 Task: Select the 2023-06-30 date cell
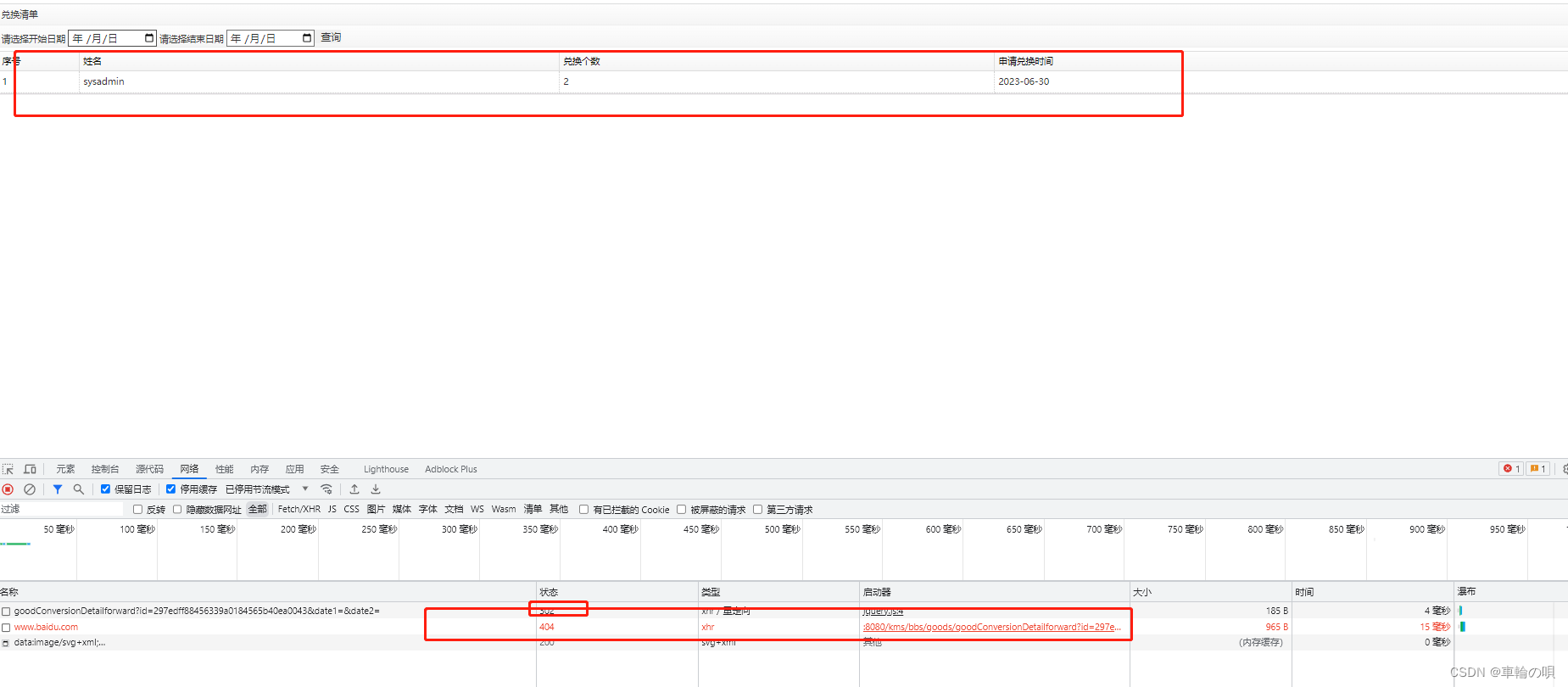(x=1024, y=81)
